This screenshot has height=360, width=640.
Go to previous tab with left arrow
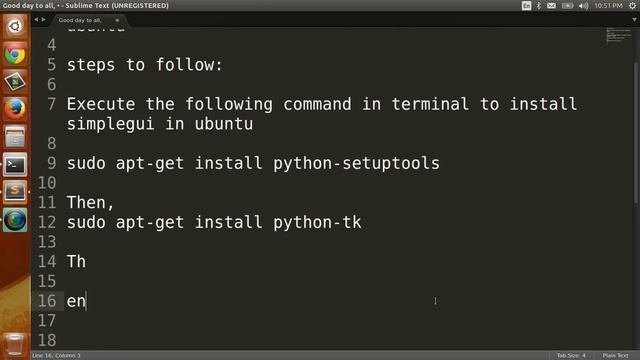[x=36, y=20]
